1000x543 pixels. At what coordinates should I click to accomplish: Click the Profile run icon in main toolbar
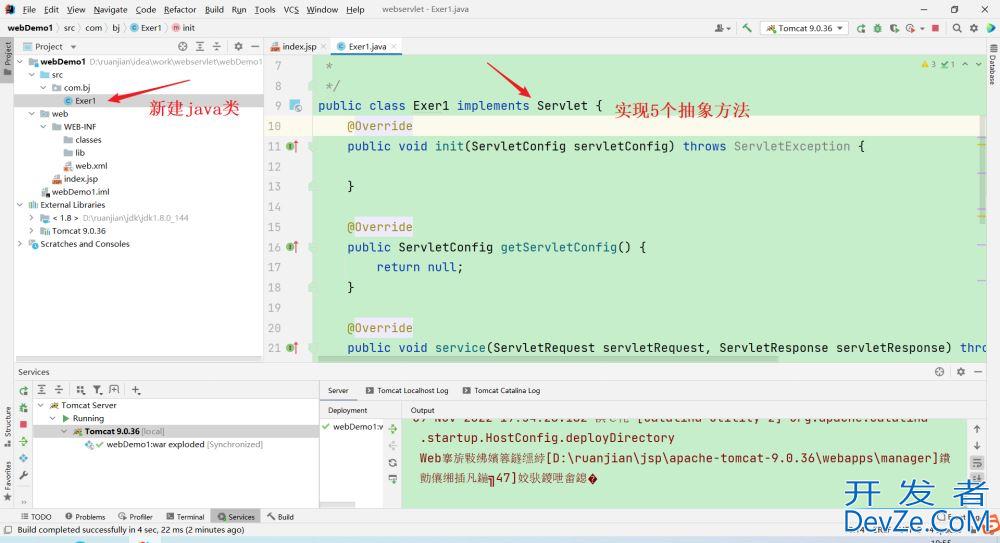click(911, 28)
